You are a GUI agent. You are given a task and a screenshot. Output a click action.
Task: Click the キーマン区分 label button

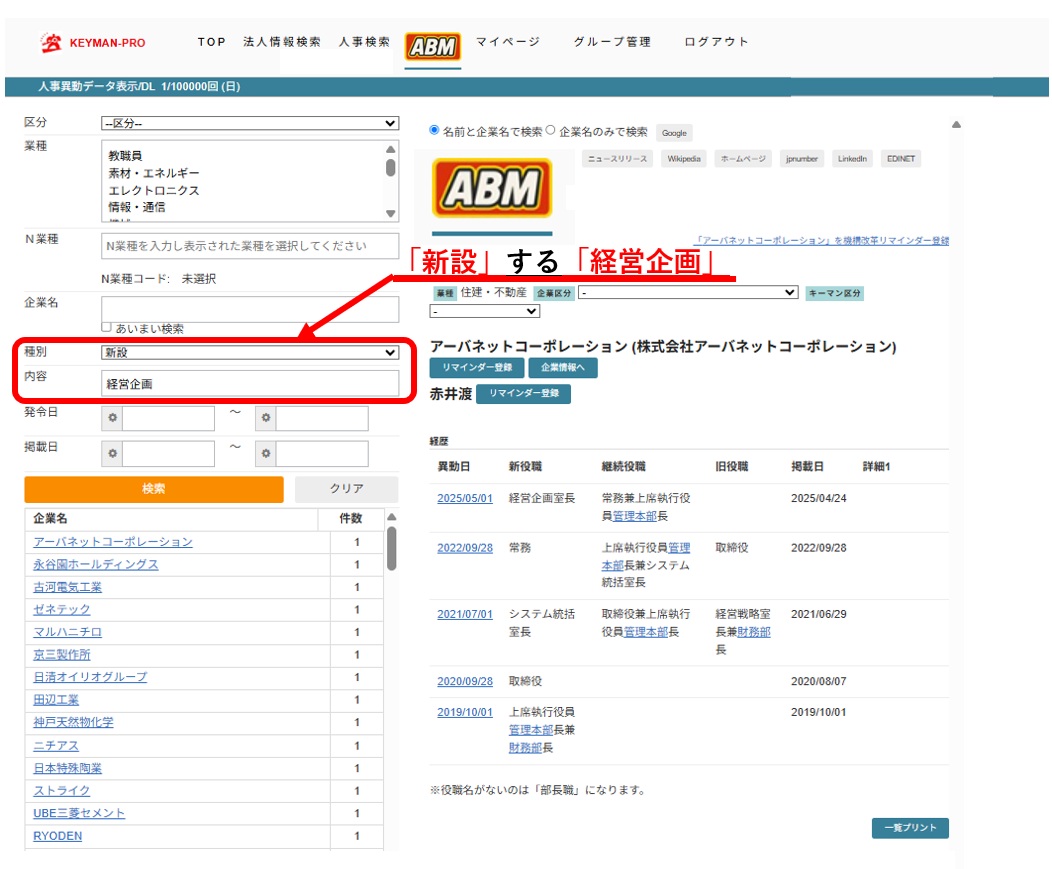click(834, 293)
